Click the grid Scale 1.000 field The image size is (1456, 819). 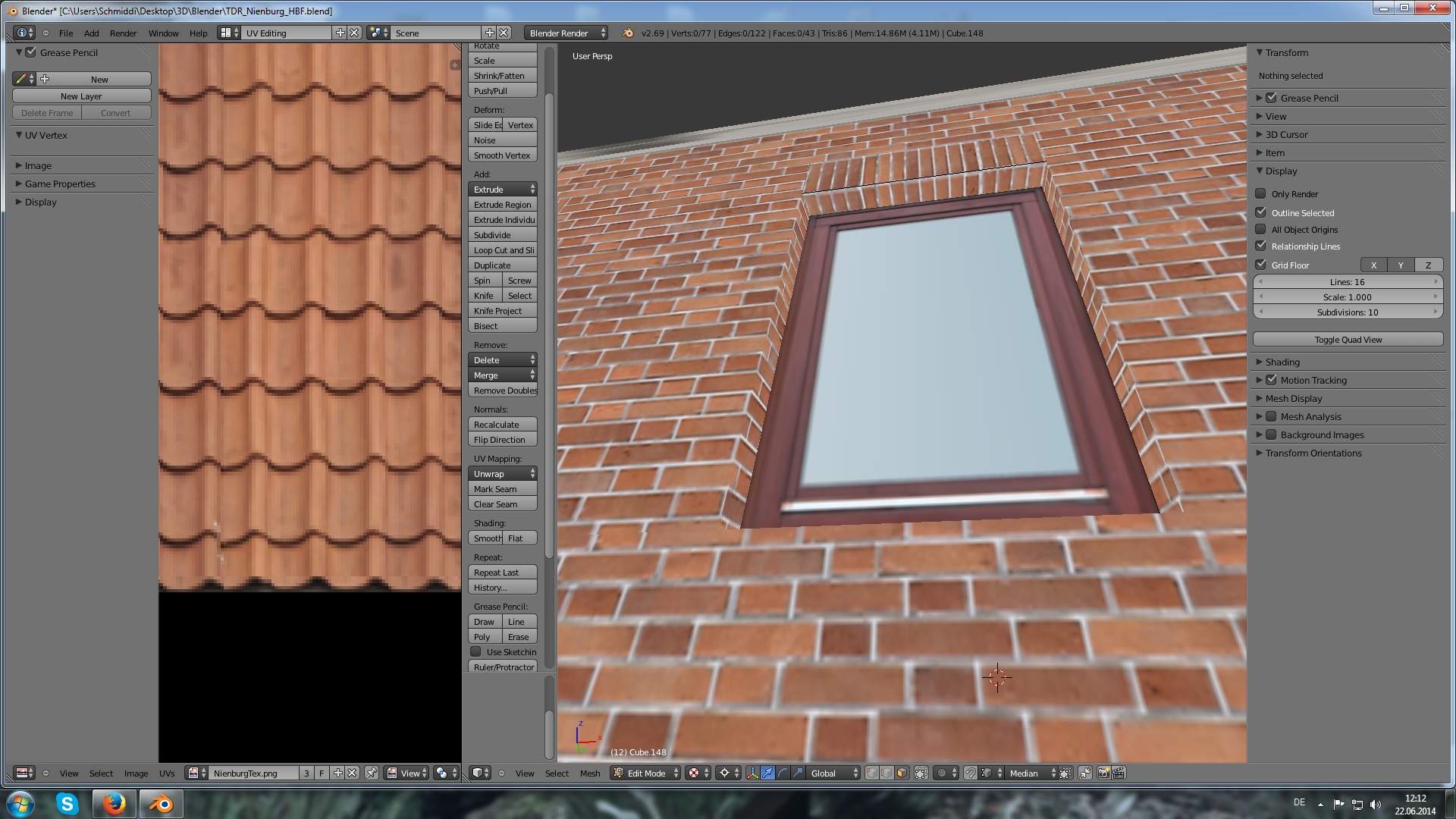pyautogui.click(x=1348, y=297)
